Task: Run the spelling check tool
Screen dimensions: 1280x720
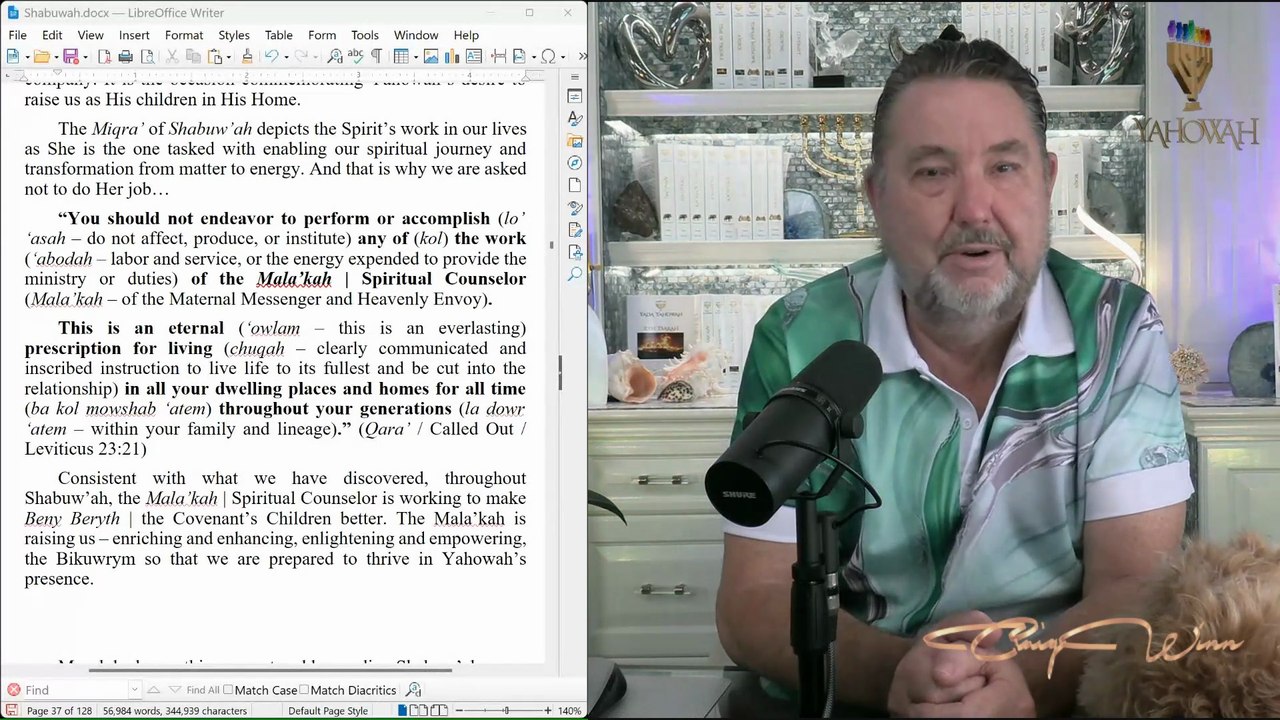Action: click(x=356, y=56)
